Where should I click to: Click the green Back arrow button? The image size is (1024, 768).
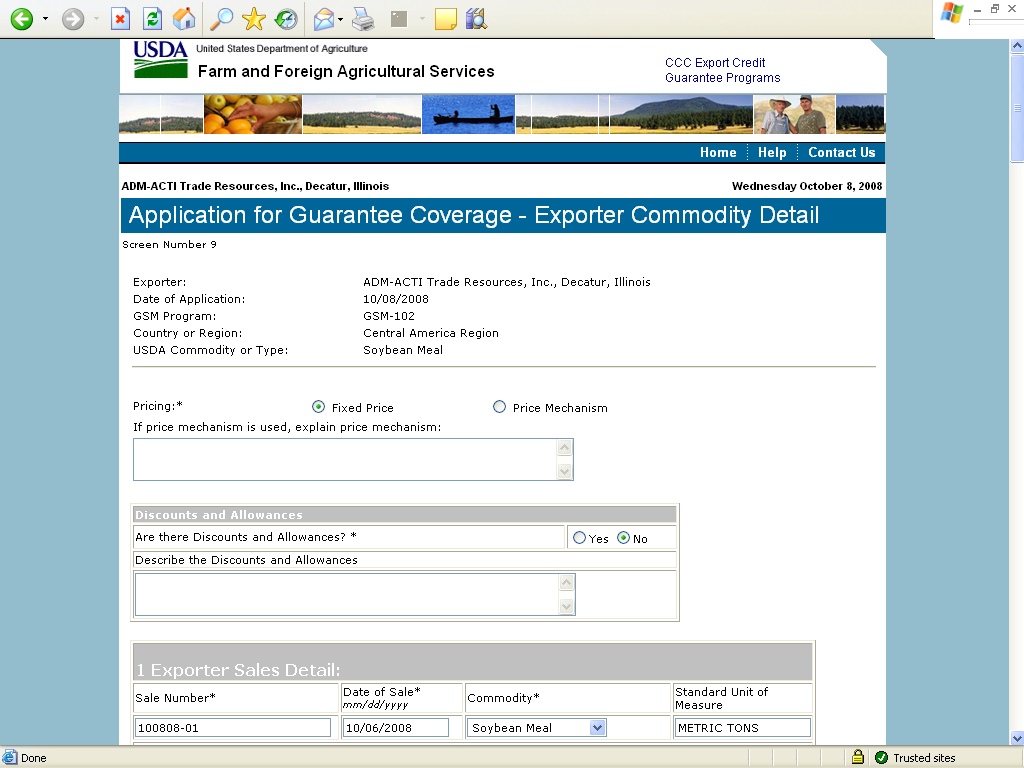coord(22,19)
